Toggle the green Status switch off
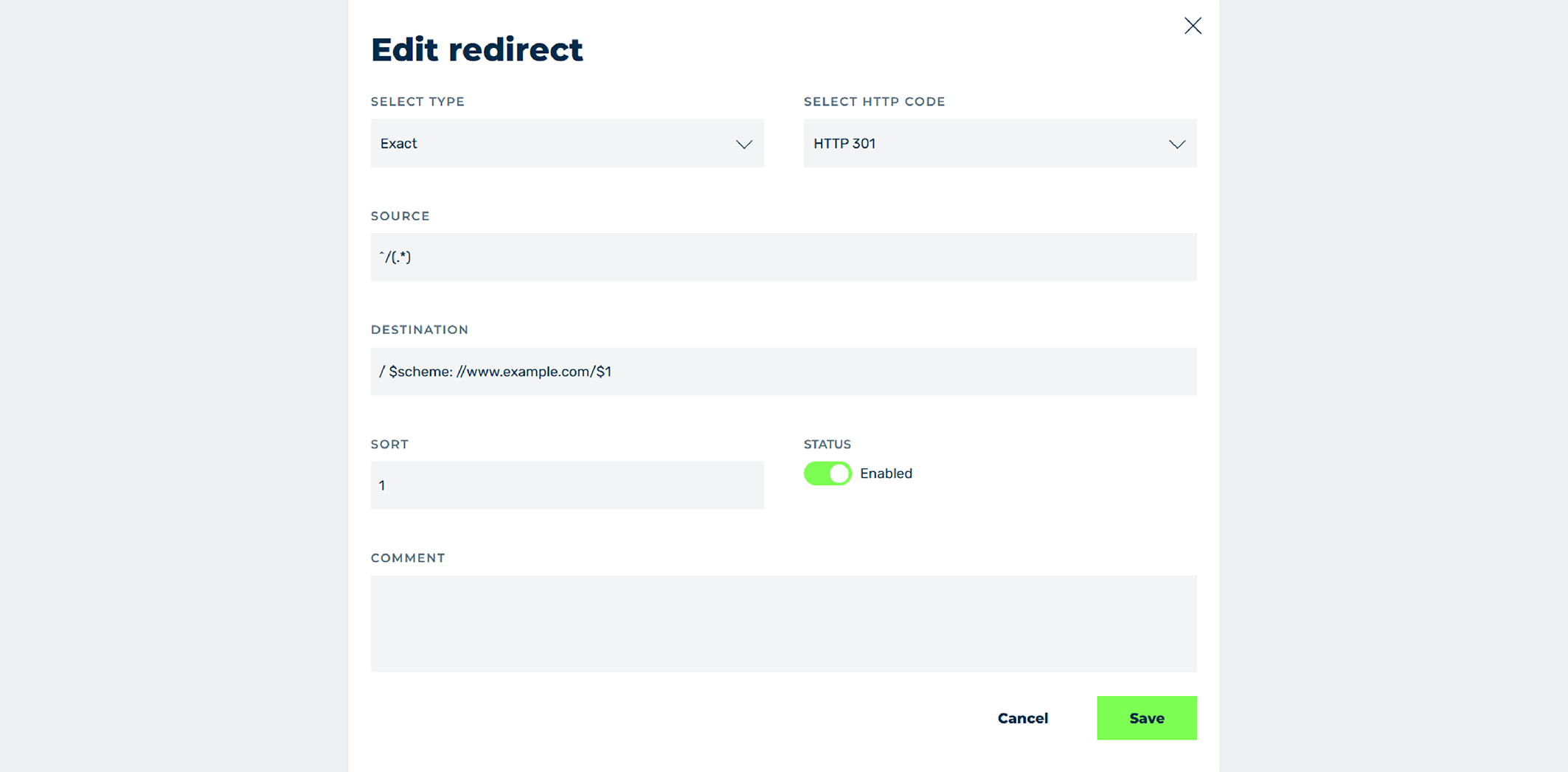 [x=828, y=473]
